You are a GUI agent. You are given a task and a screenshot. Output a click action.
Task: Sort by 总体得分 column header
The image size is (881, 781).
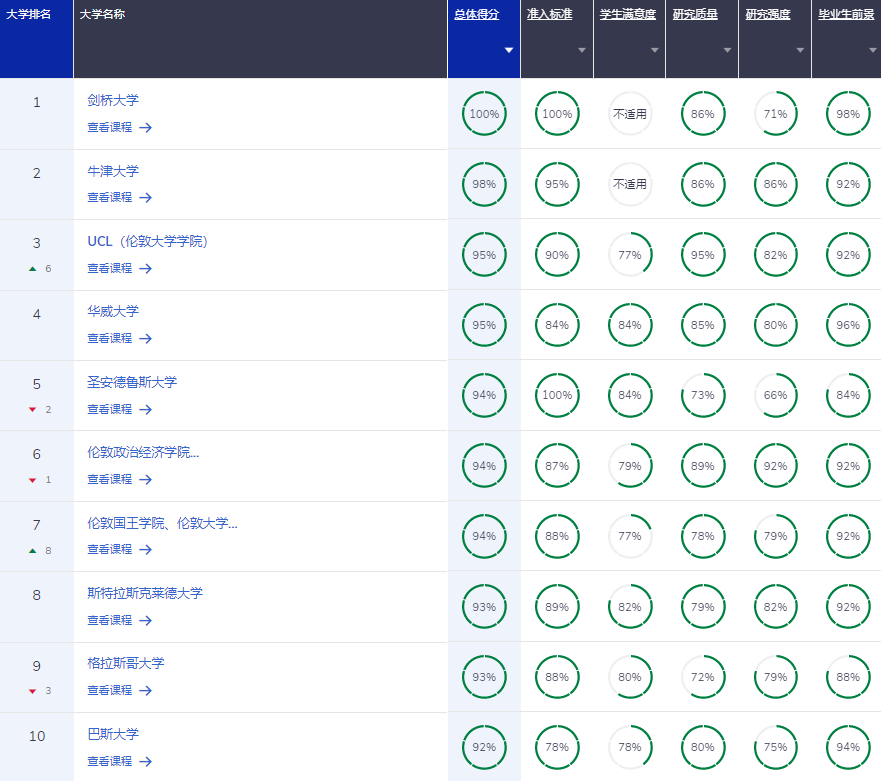tap(476, 15)
